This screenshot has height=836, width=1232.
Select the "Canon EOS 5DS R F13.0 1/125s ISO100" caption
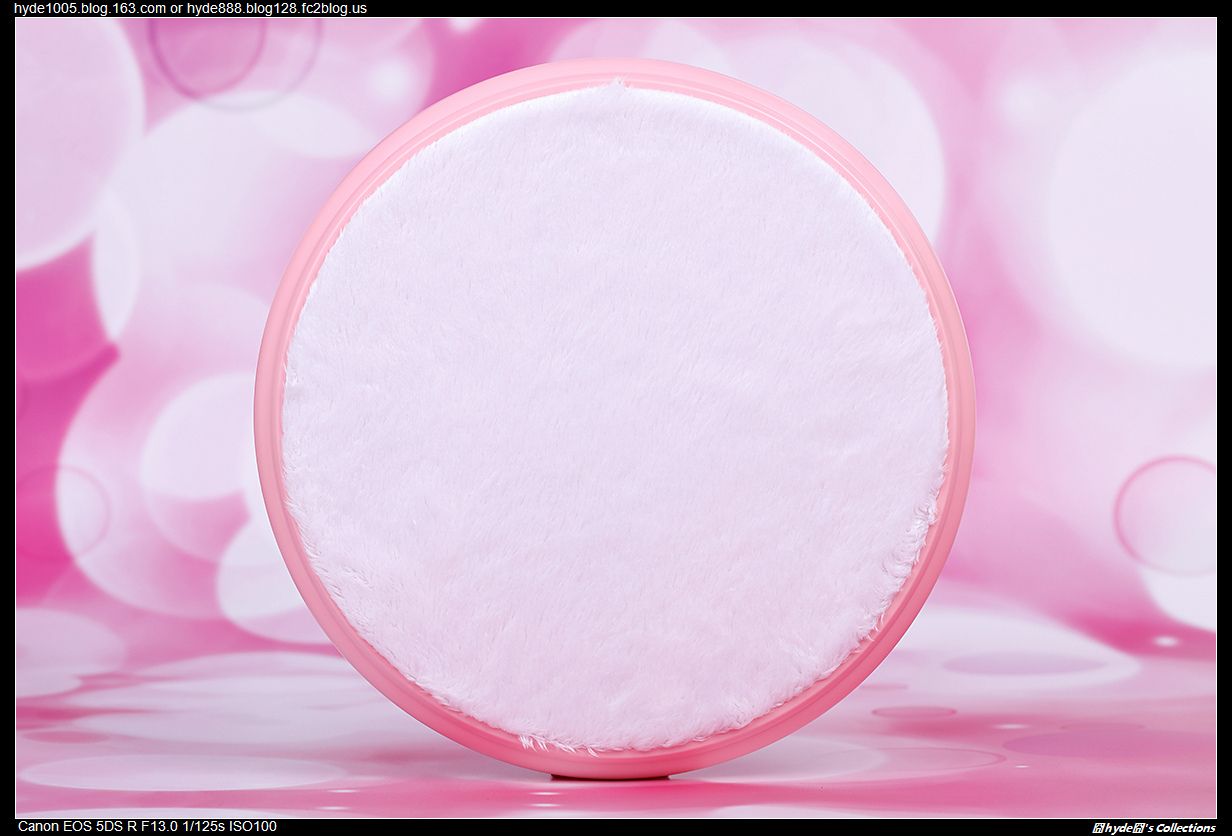coord(148,826)
